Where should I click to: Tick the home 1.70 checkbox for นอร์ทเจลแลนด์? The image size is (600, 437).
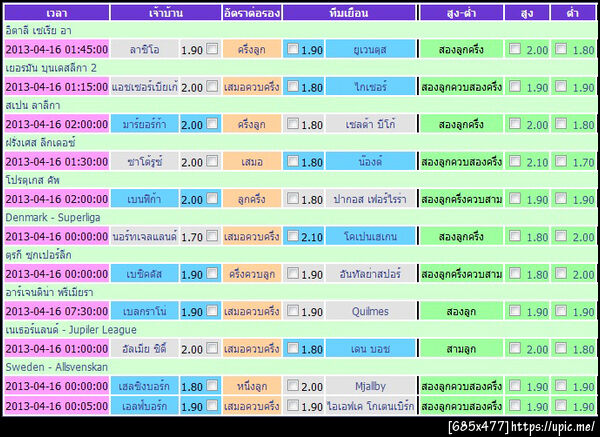point(212,236)
